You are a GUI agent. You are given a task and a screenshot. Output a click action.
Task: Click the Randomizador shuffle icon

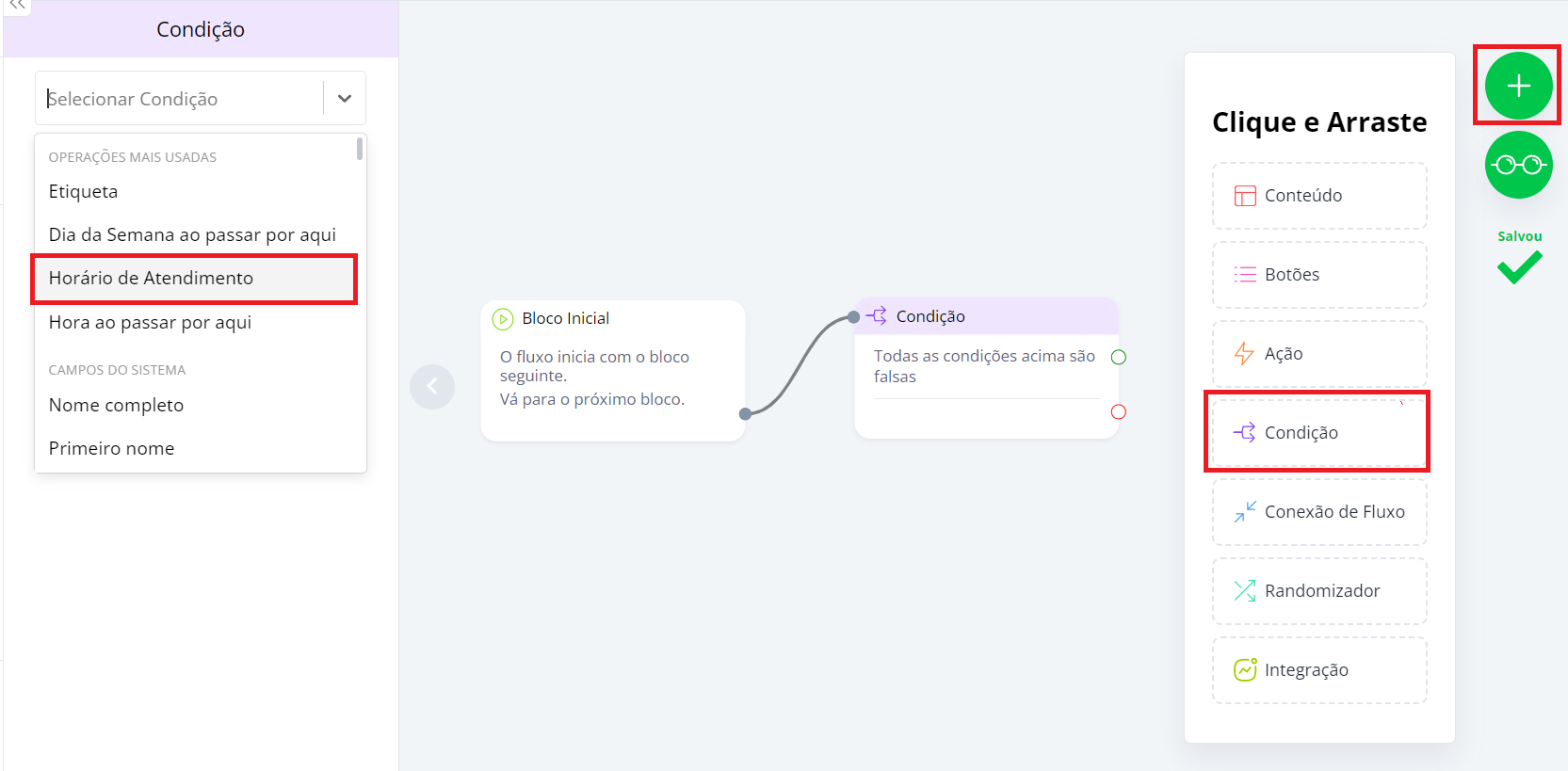(1245, 591)
